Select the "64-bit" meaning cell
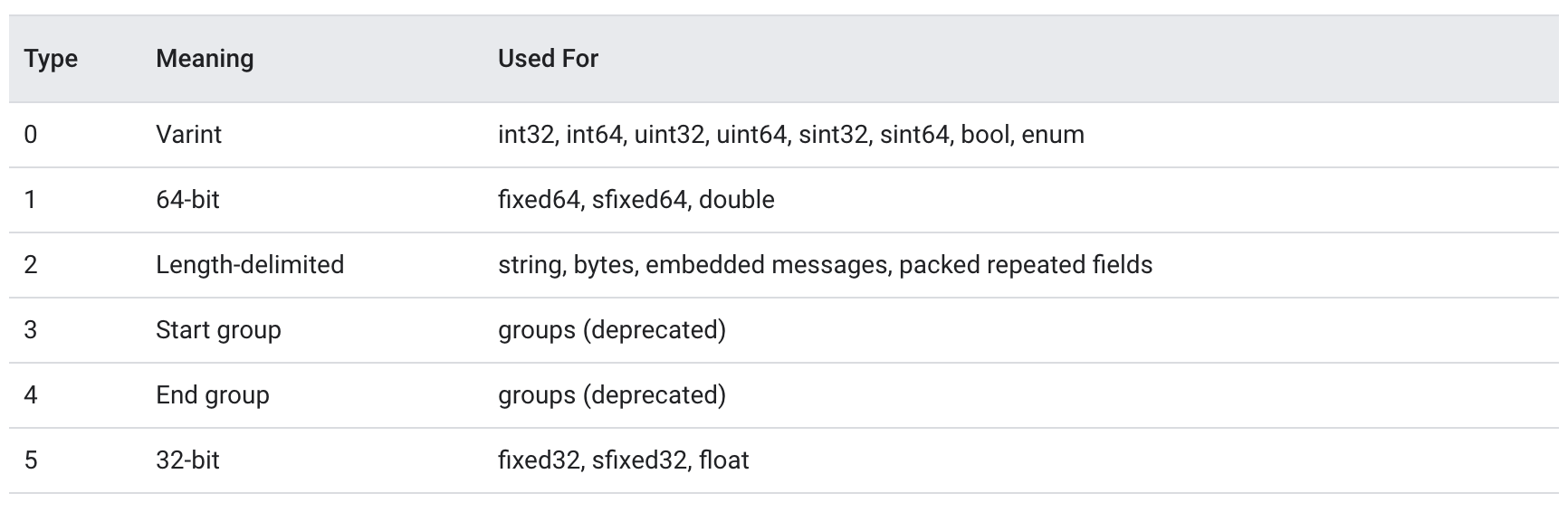 (187, 200)
